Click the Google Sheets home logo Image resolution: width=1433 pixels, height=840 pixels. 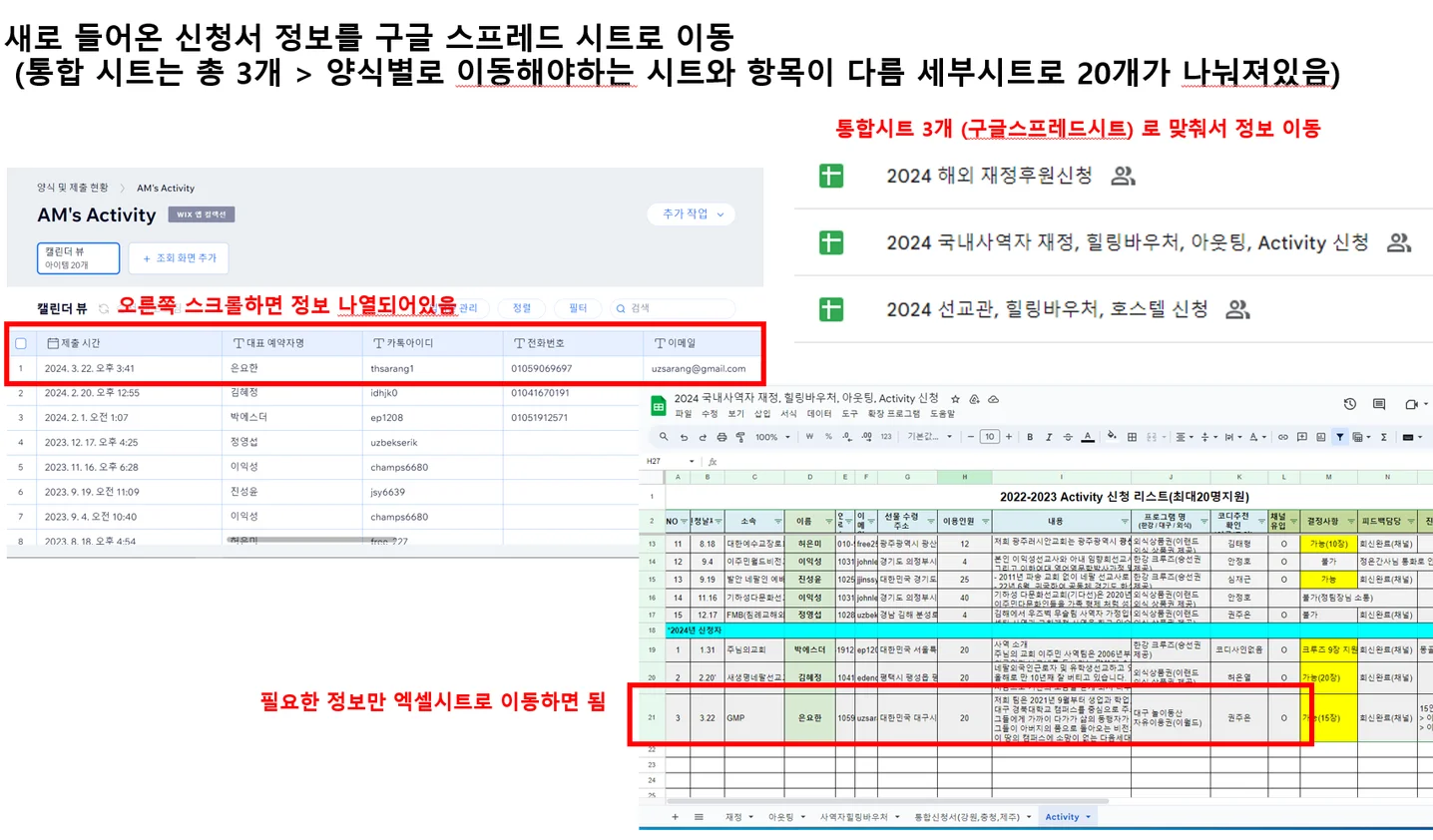(659, 406)
